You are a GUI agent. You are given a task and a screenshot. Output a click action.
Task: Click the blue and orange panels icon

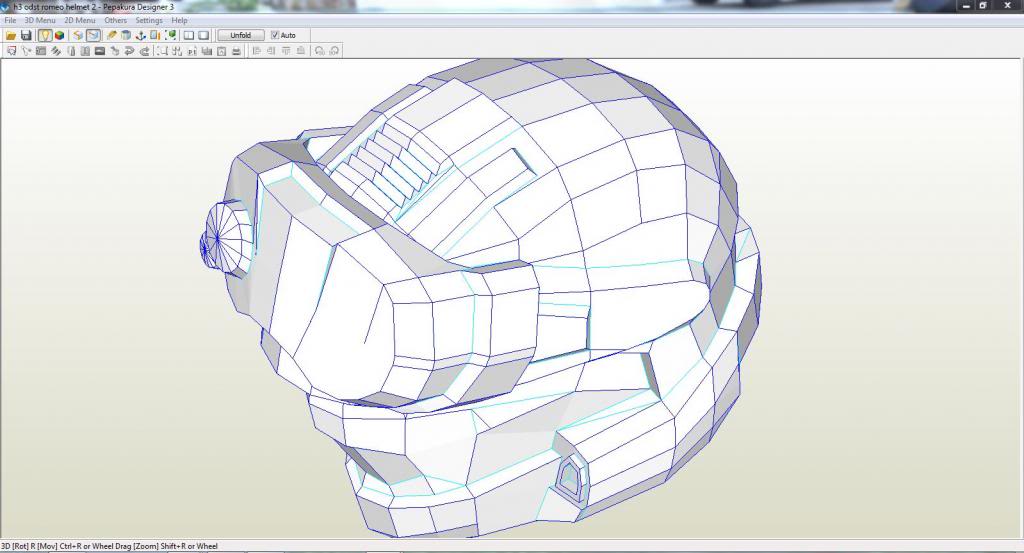pyautogui.click(x=155, y=35)
